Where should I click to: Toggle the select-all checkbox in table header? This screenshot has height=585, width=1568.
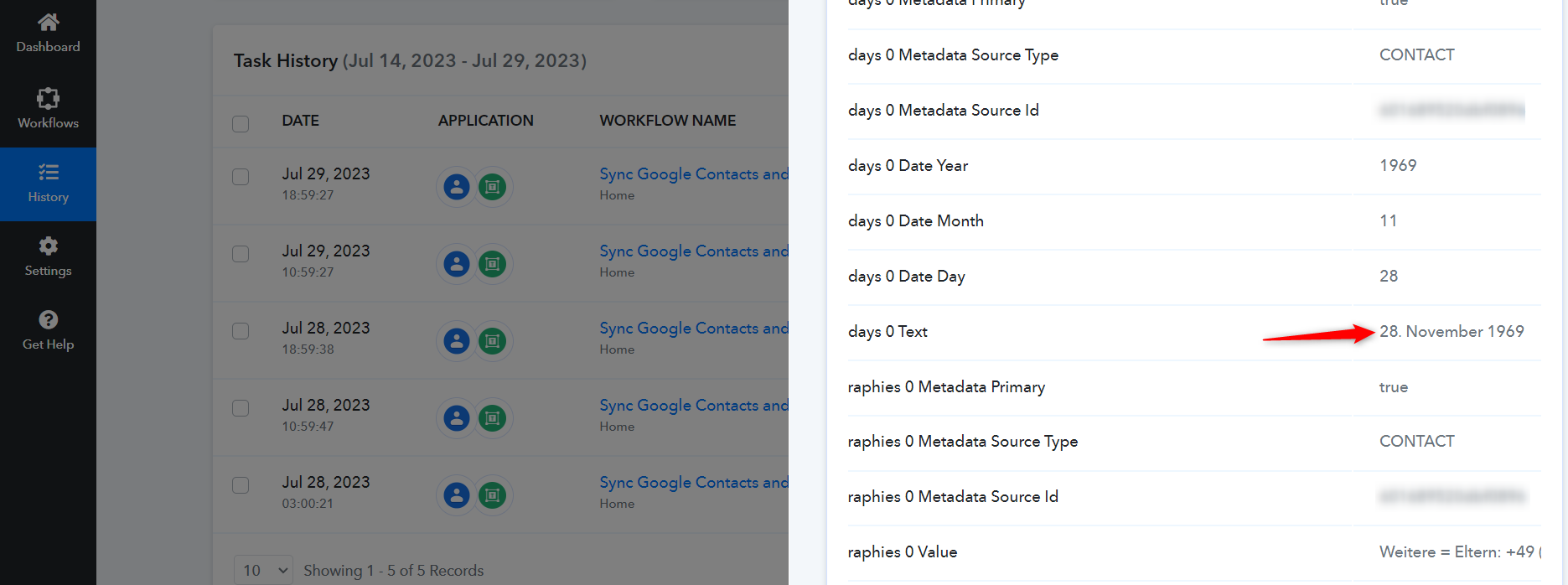pyautogui.click(x=241, y=124)
